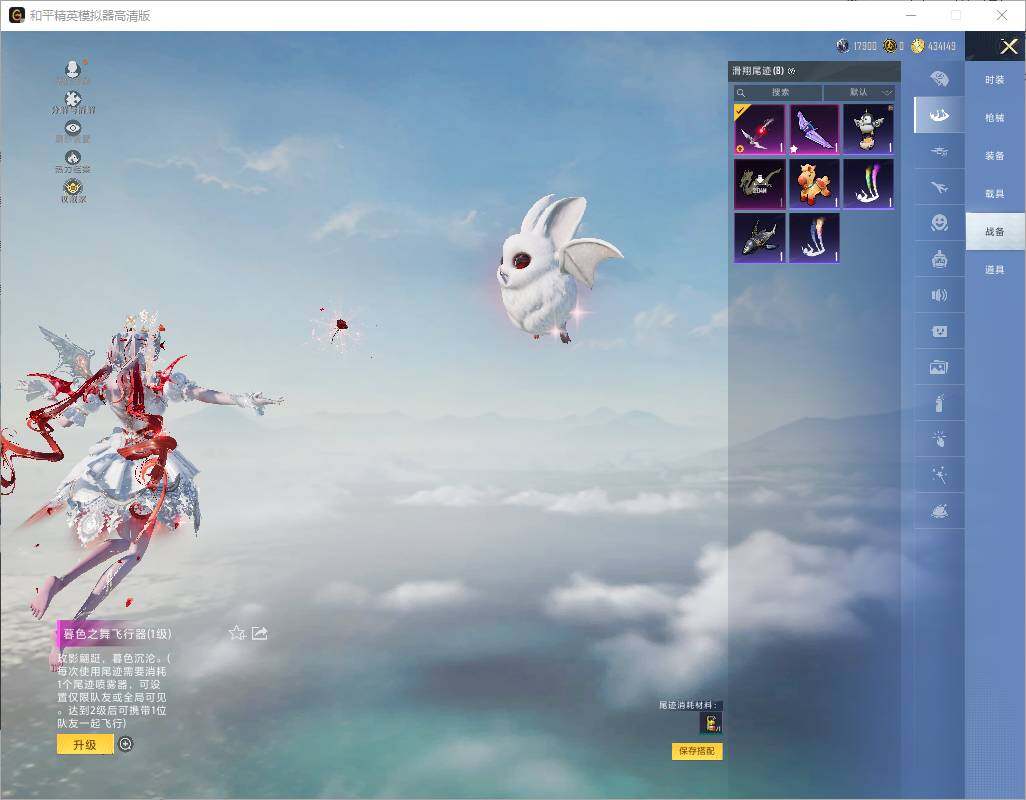The image size is (1026, 800).
Task: Select the rainbow smoke trail thumbnail
Action: tap(868, 184)
